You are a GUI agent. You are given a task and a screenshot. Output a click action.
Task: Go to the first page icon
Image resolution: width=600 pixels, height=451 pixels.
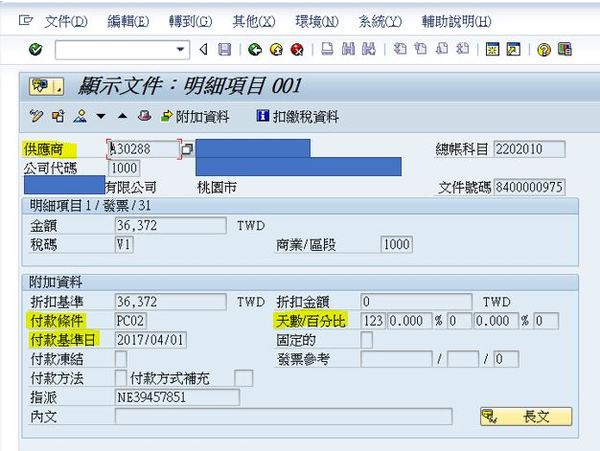tap(400, 49)
